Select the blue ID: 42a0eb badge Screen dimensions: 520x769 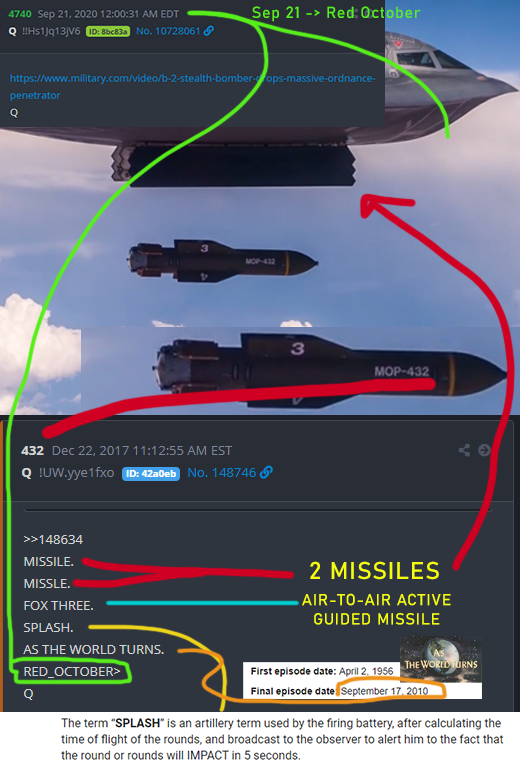[151, 473]
